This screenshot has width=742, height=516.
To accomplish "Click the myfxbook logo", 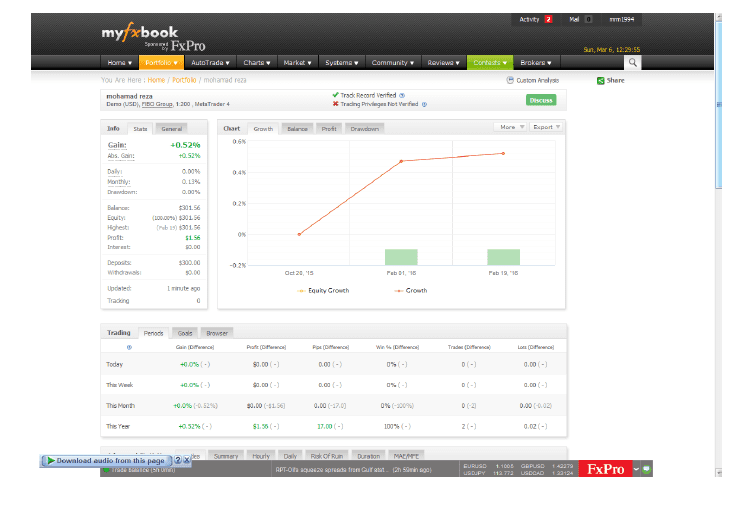I will point(140,32).
